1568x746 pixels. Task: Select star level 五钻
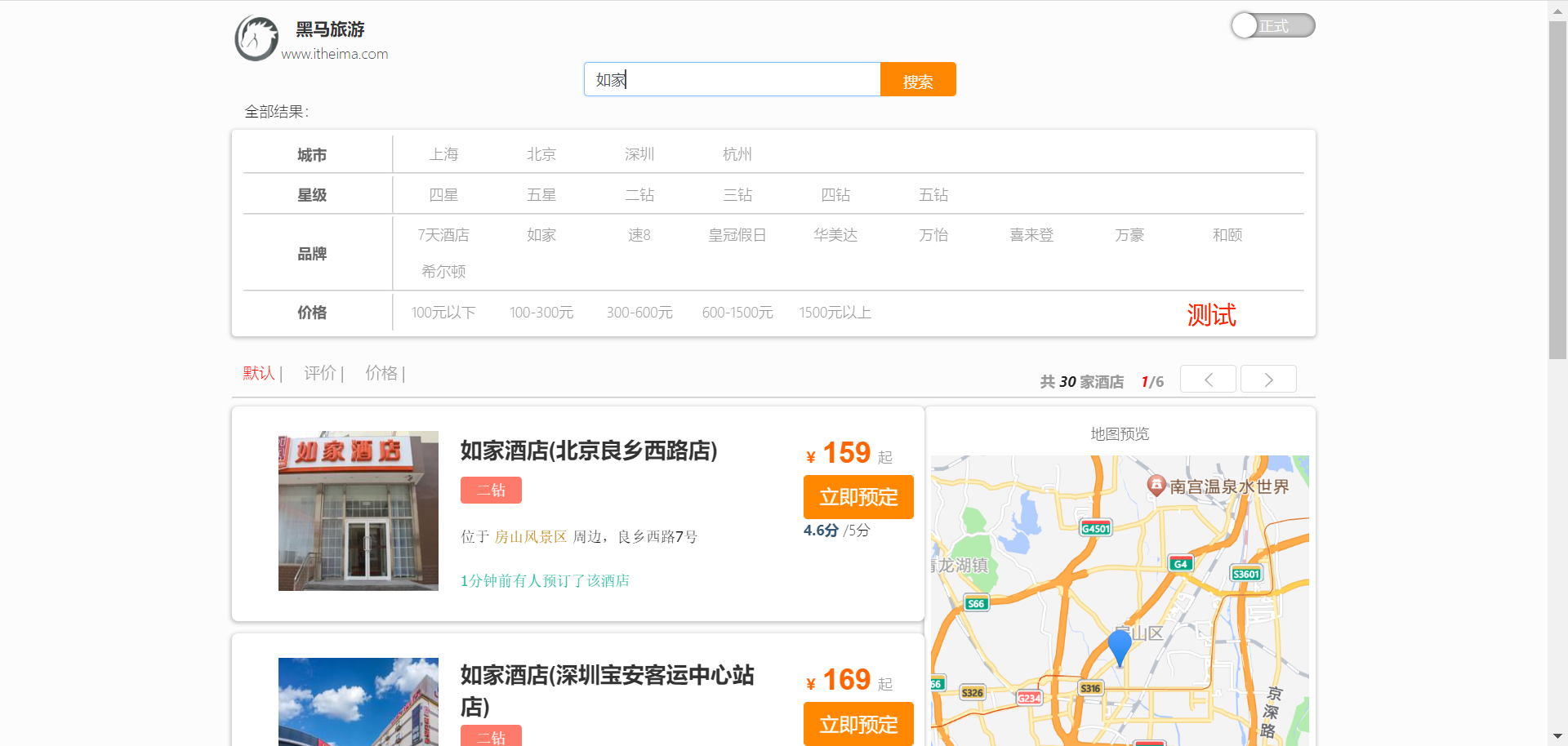pyautogui.click(x=933, y=195)
